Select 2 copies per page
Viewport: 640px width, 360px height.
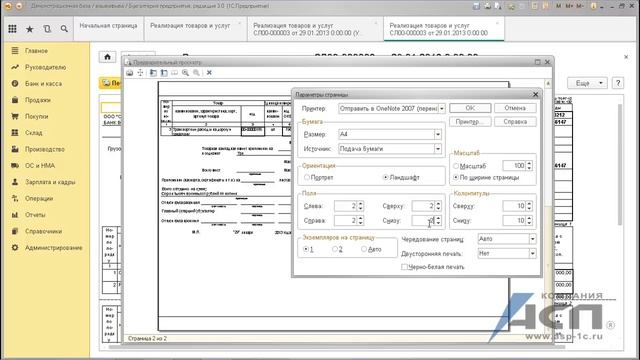pyautogui.click(x=335, y=249)
